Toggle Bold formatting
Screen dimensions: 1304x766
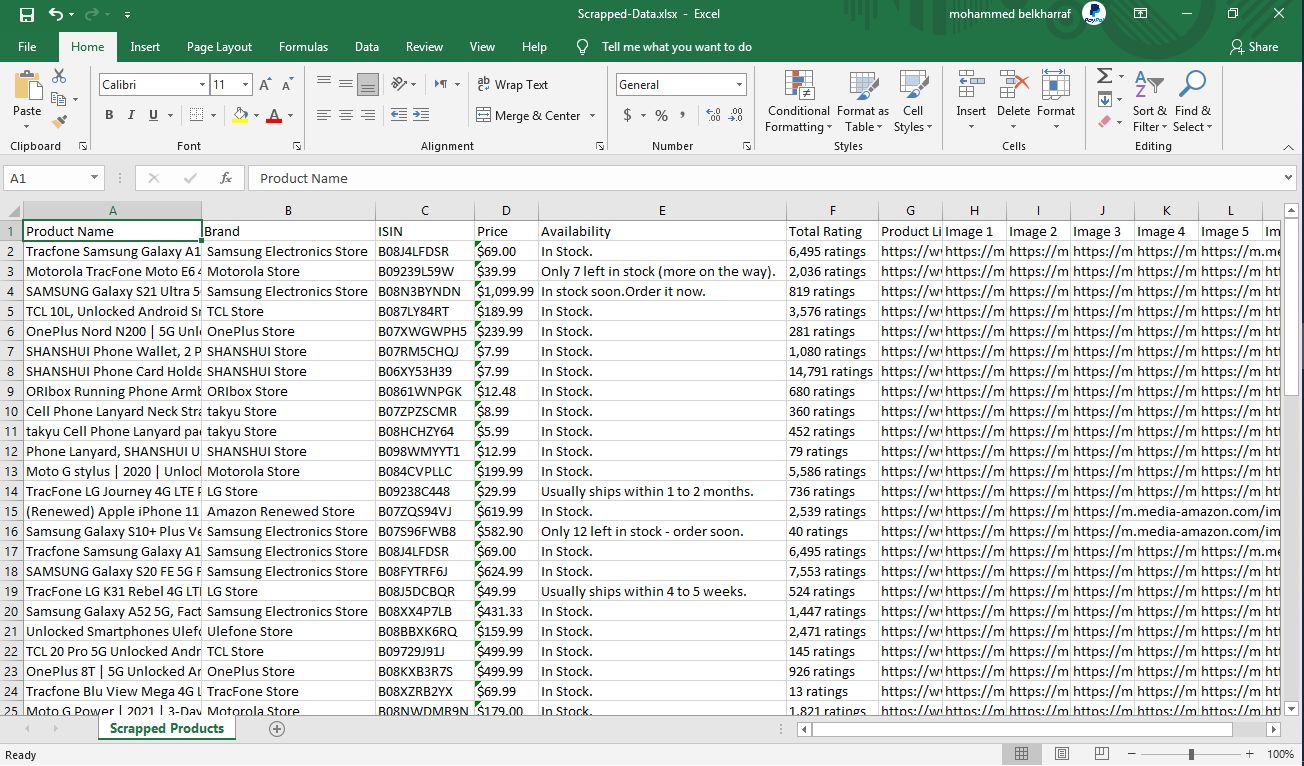pyautogui.click(x=109, y=116)
